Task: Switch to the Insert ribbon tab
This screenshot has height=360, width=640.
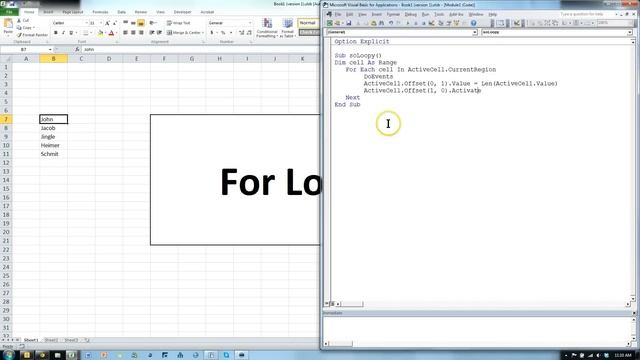Action: click(x=48, y=12)
